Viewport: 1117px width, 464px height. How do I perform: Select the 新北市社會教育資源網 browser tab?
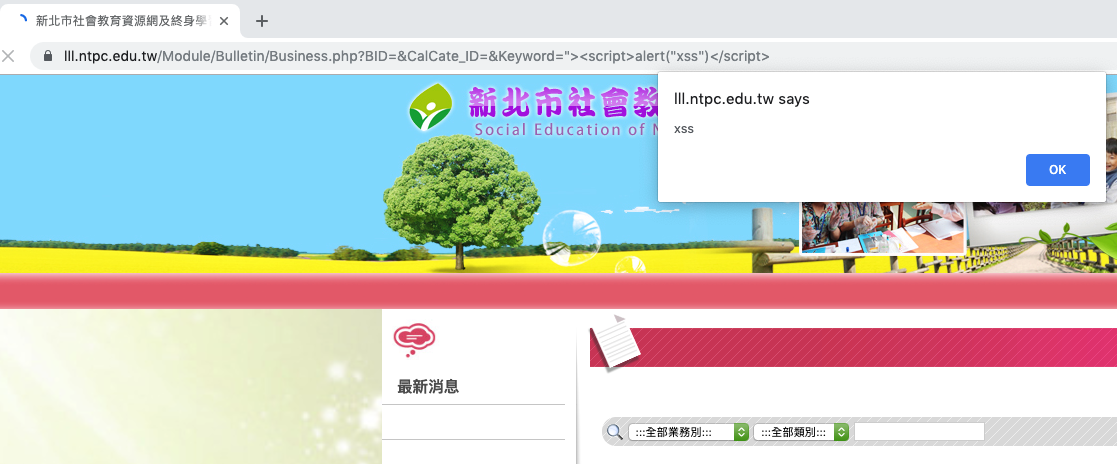(x=121, y=21)
